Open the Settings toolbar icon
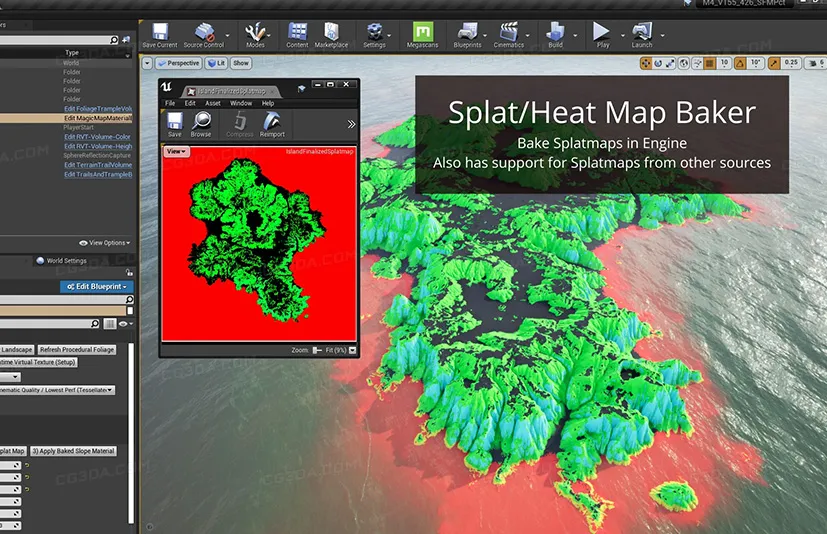The width and height of the screenshot is (827, 534). 374,35
